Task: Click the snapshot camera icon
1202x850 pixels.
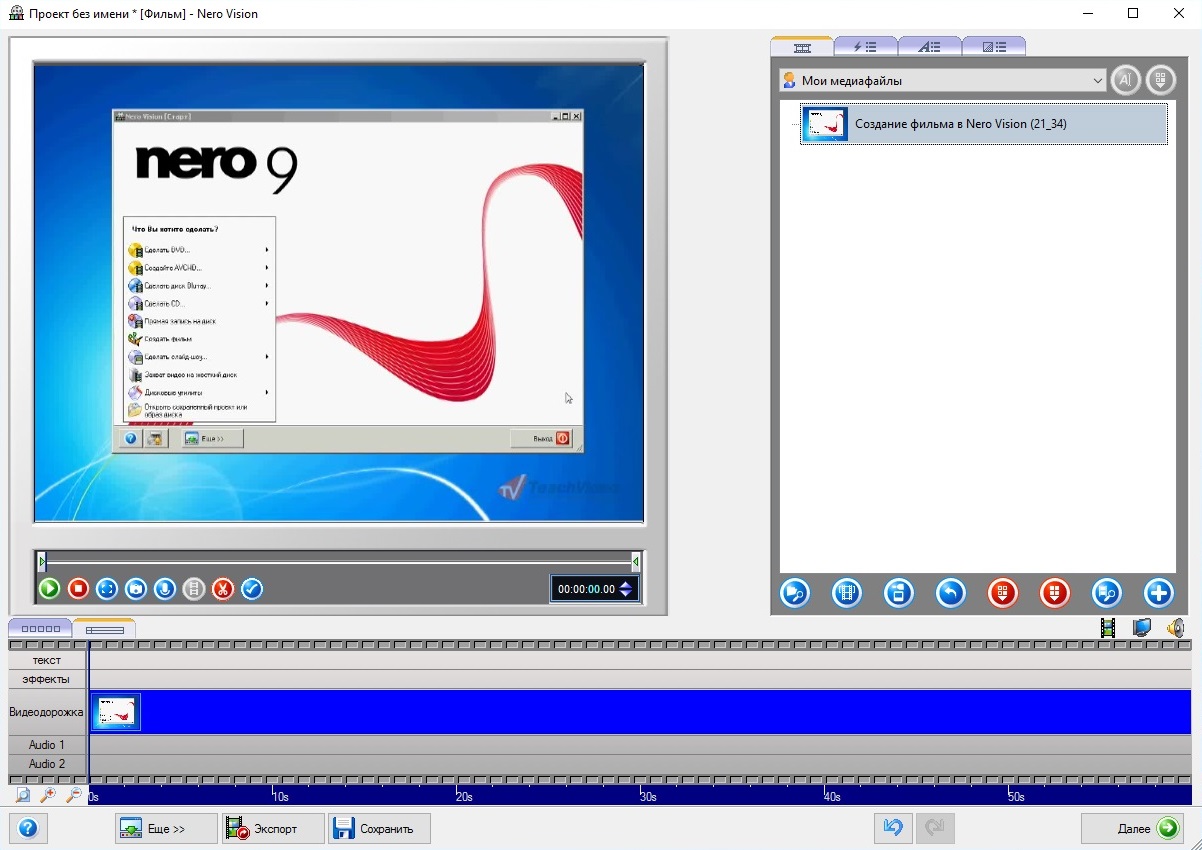Action: [x=136, y=589]
